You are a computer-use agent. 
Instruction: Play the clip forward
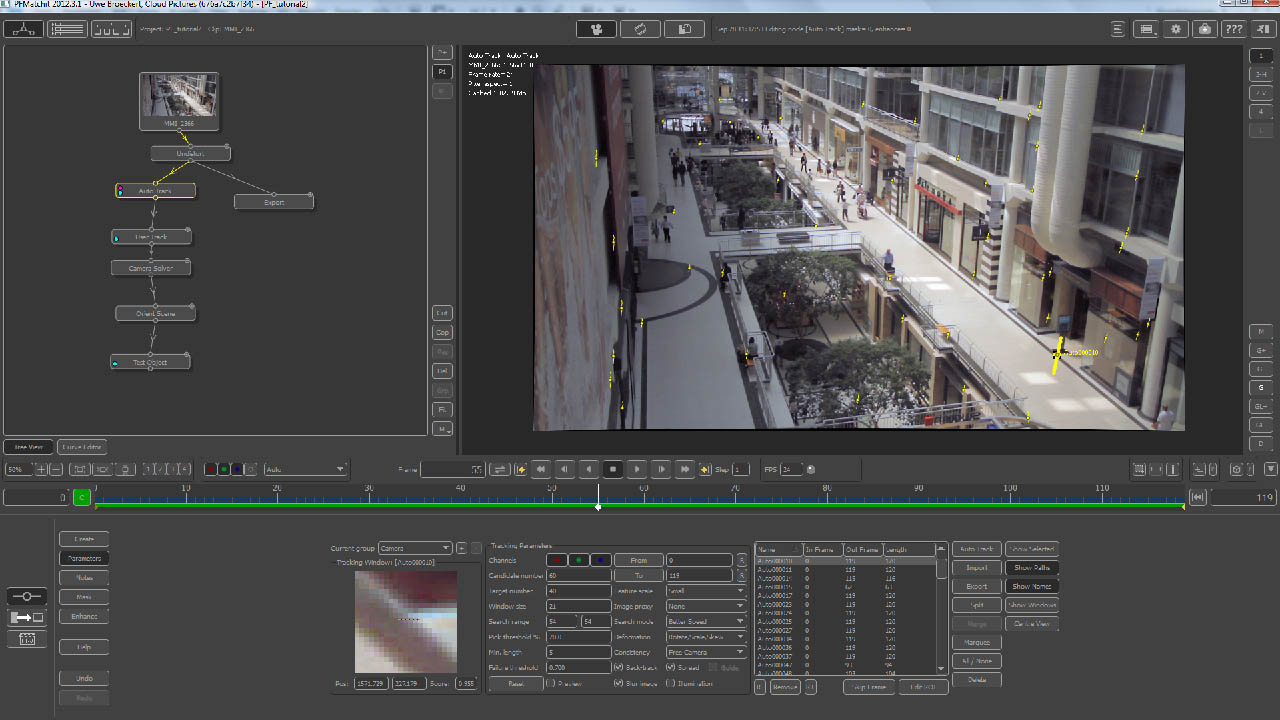(x=637, y=469)
